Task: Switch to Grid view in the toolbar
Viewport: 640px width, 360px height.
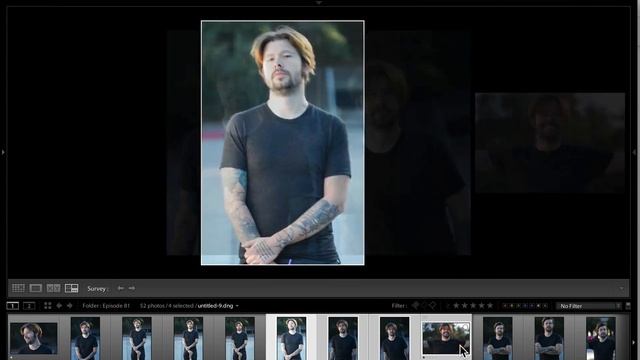Action: (18, 288)
